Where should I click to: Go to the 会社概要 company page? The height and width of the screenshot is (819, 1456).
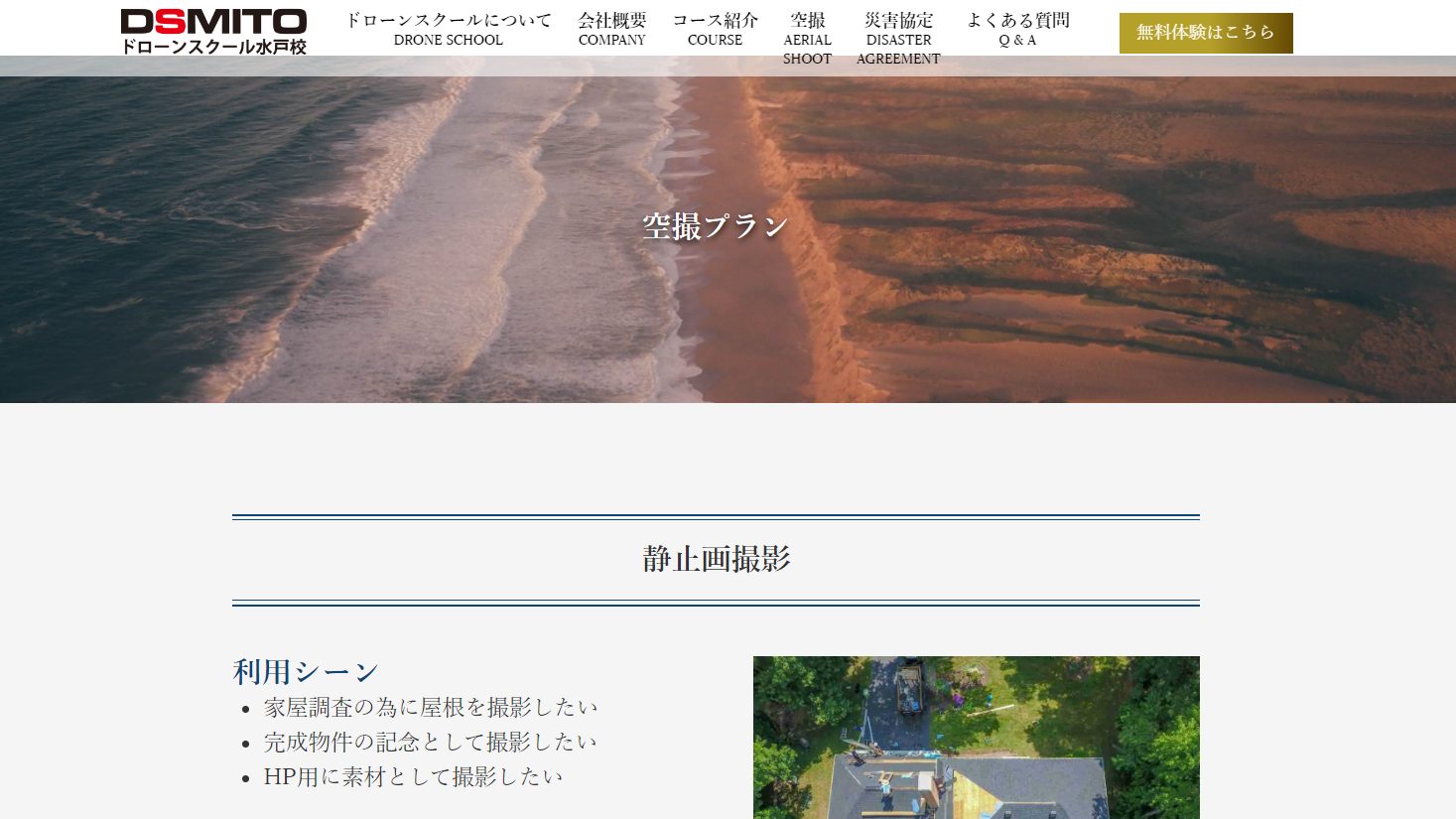coord(611,29)
